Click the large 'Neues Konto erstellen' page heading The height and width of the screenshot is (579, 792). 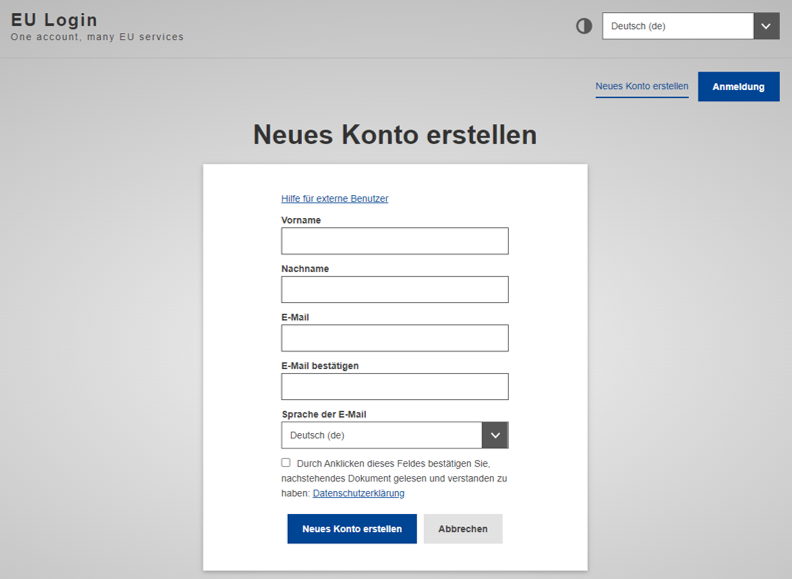pyautogui.click(x=395, y=135)
